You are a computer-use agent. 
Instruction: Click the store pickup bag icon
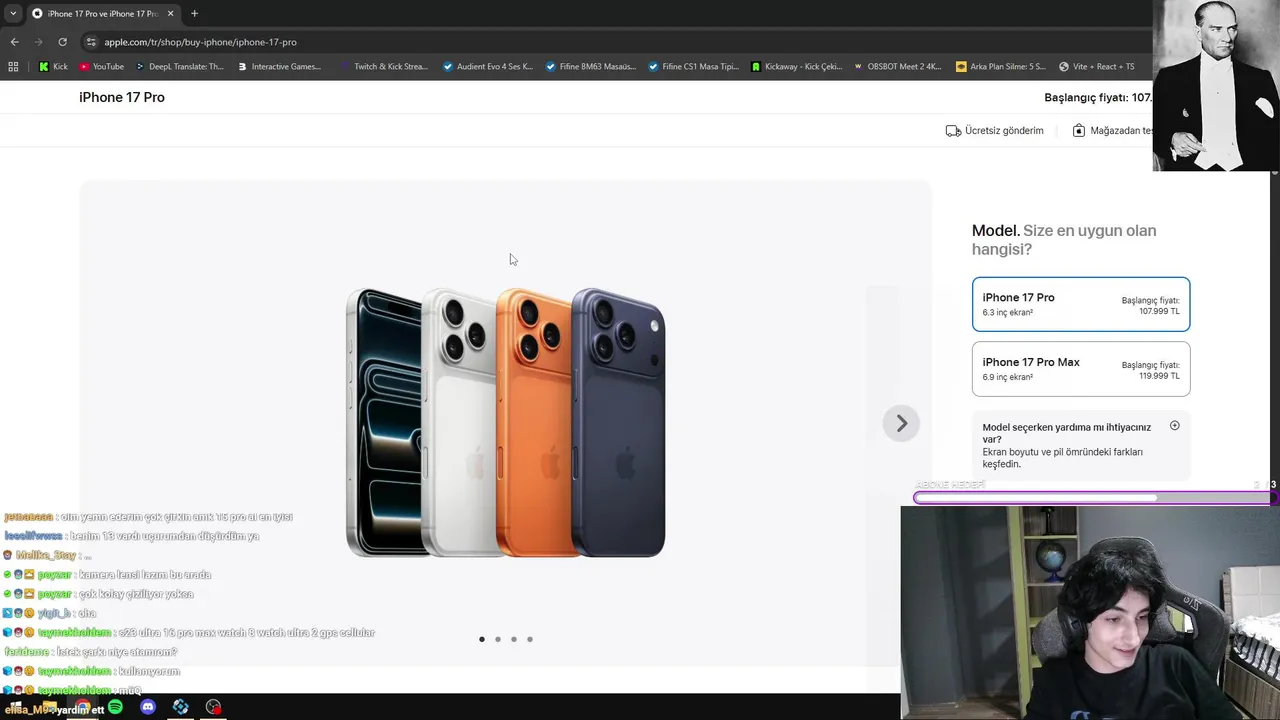pos(1079,131)
